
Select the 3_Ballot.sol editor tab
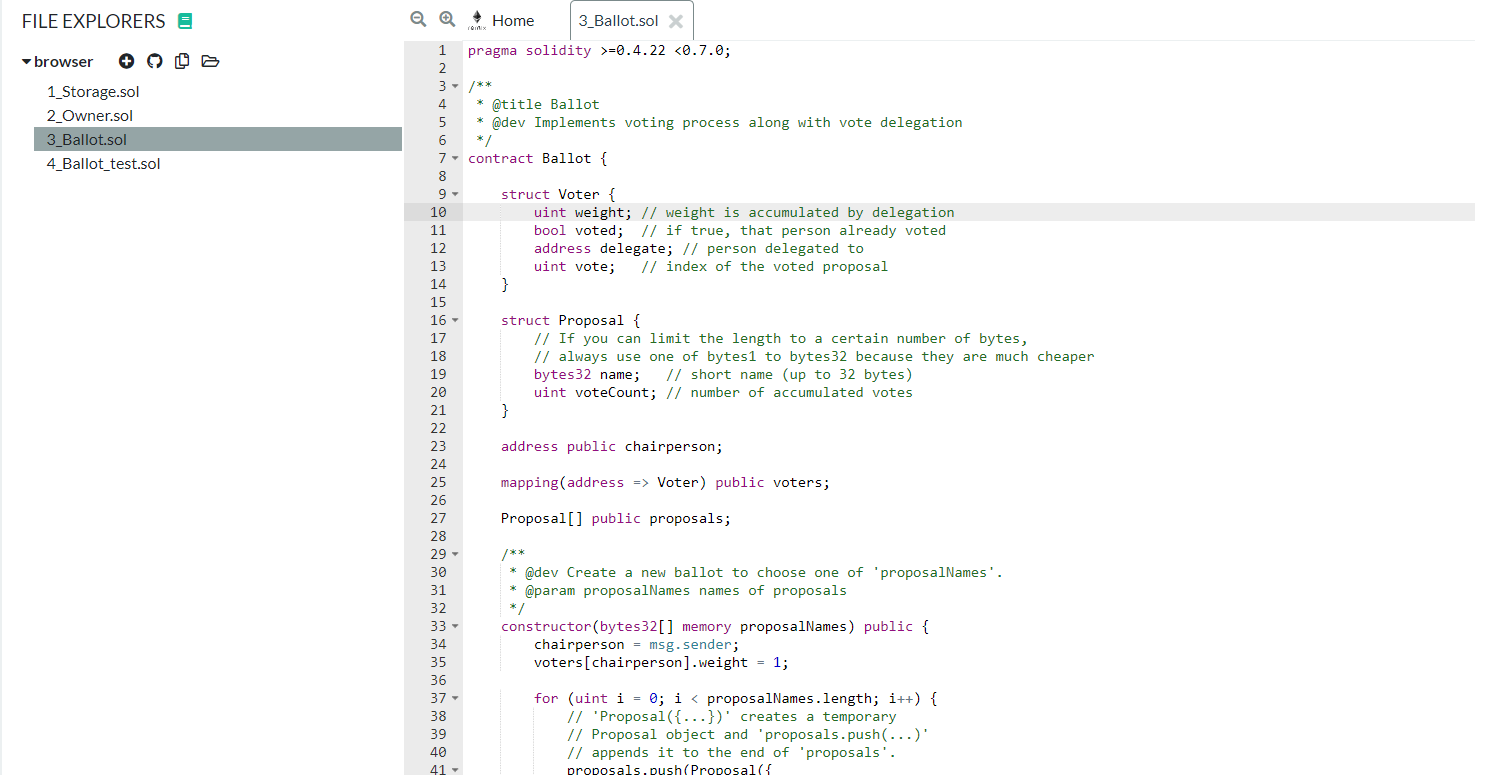point(618,21)
